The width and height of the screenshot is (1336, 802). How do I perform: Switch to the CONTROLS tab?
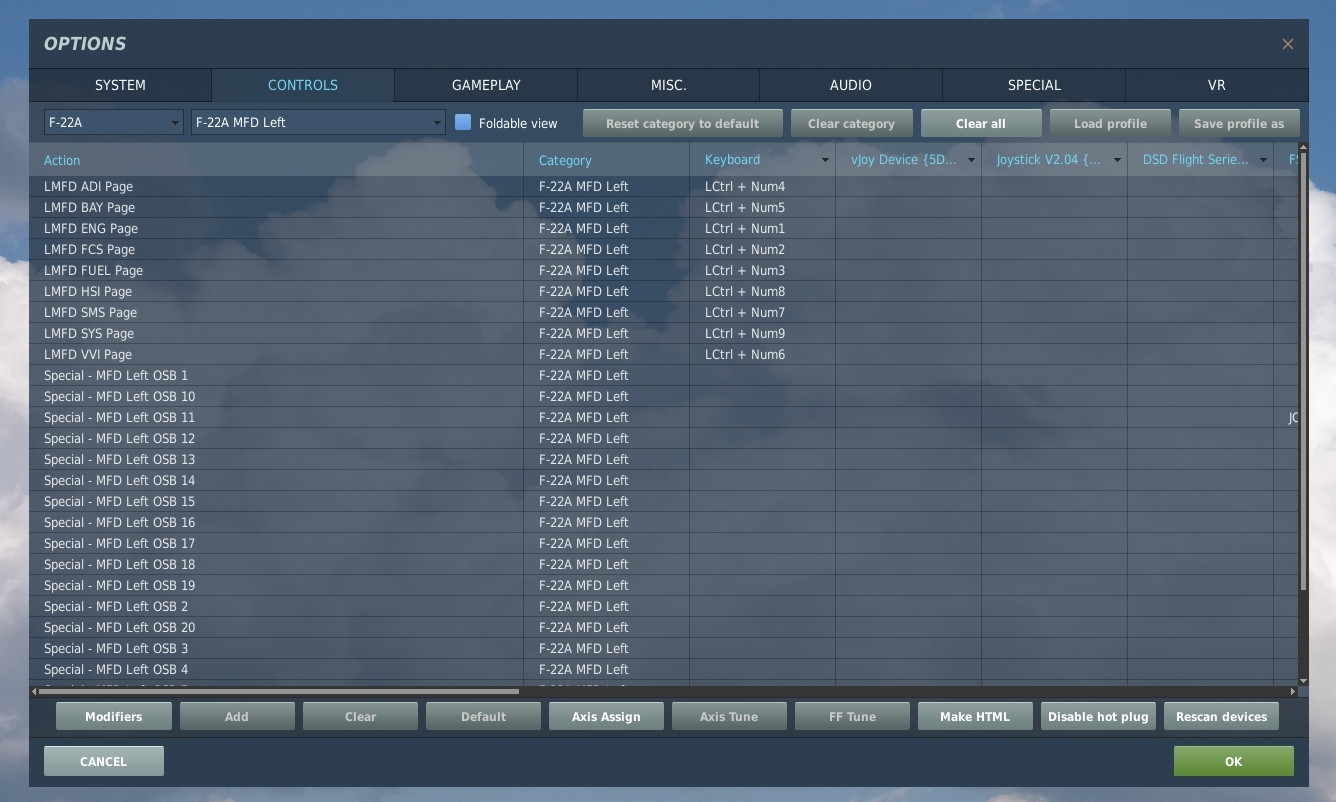click(303, 85)
